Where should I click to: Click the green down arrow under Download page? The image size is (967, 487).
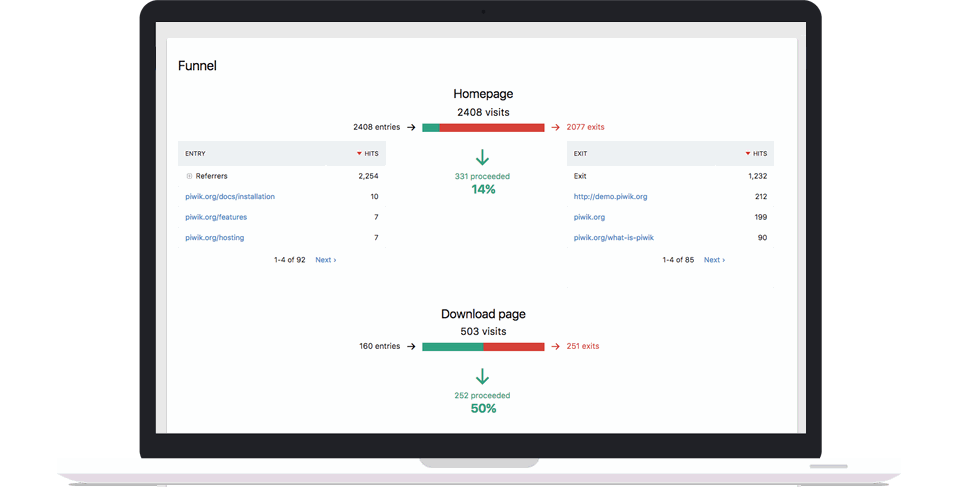[x=482, y=377]
